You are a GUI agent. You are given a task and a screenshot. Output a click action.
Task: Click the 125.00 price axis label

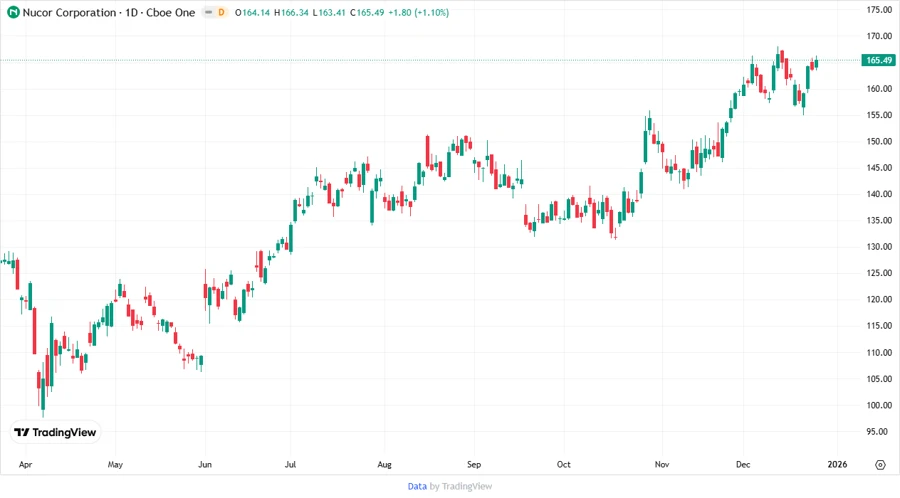(879, 273)
